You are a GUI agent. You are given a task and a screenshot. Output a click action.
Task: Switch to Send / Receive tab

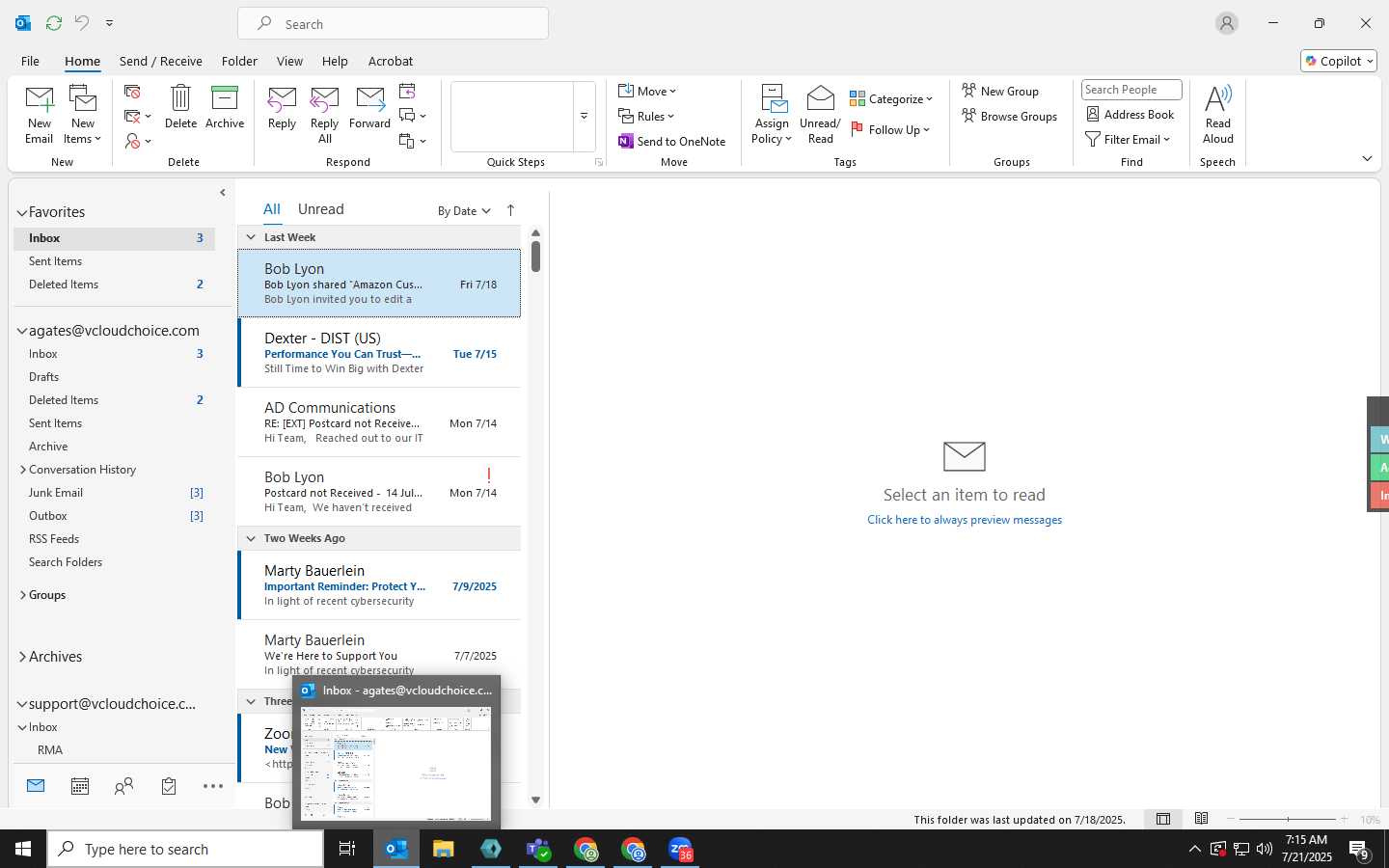[x=161, y=61]
